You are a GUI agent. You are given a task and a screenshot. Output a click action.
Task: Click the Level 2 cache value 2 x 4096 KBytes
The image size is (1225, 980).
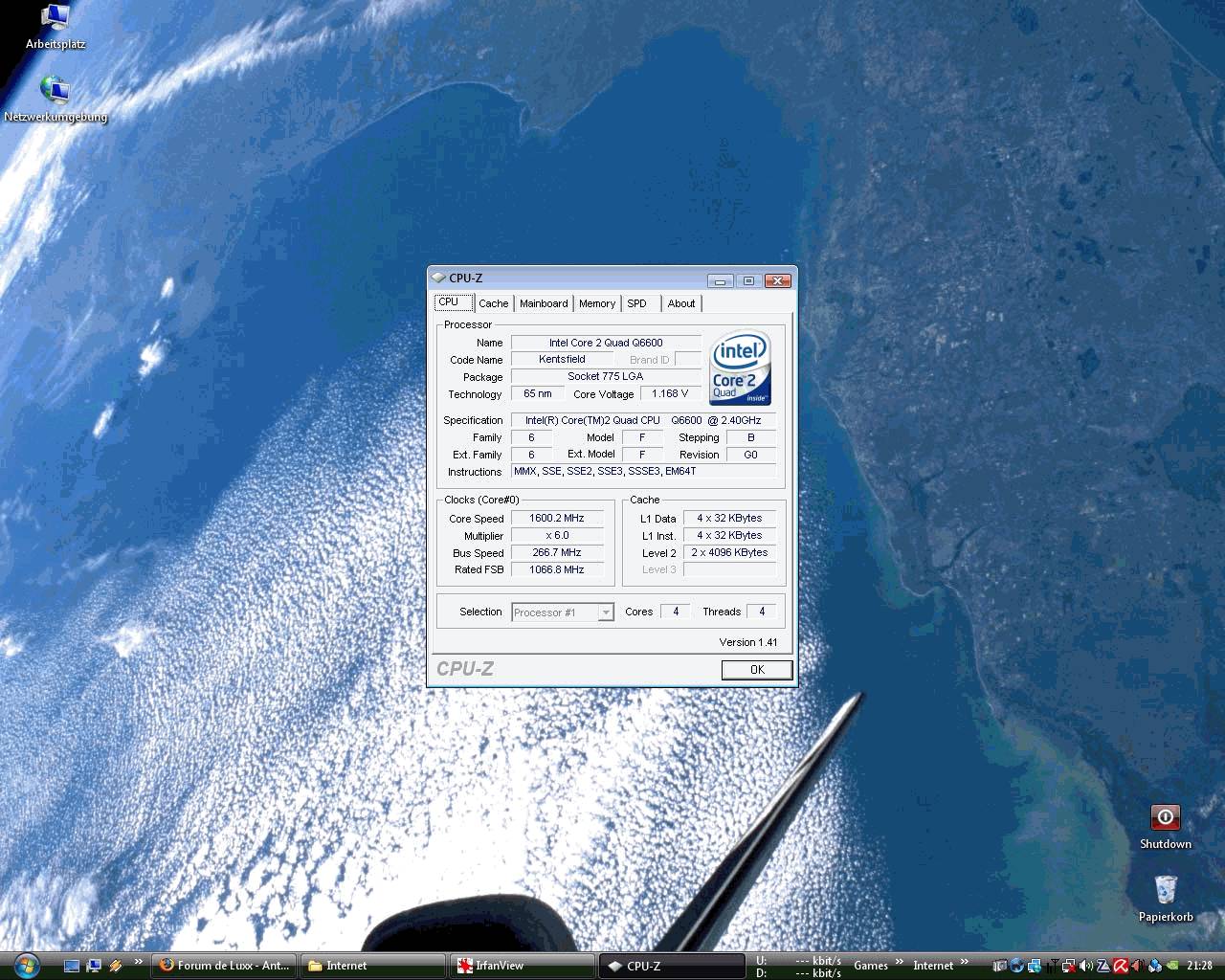pos(729,553)
